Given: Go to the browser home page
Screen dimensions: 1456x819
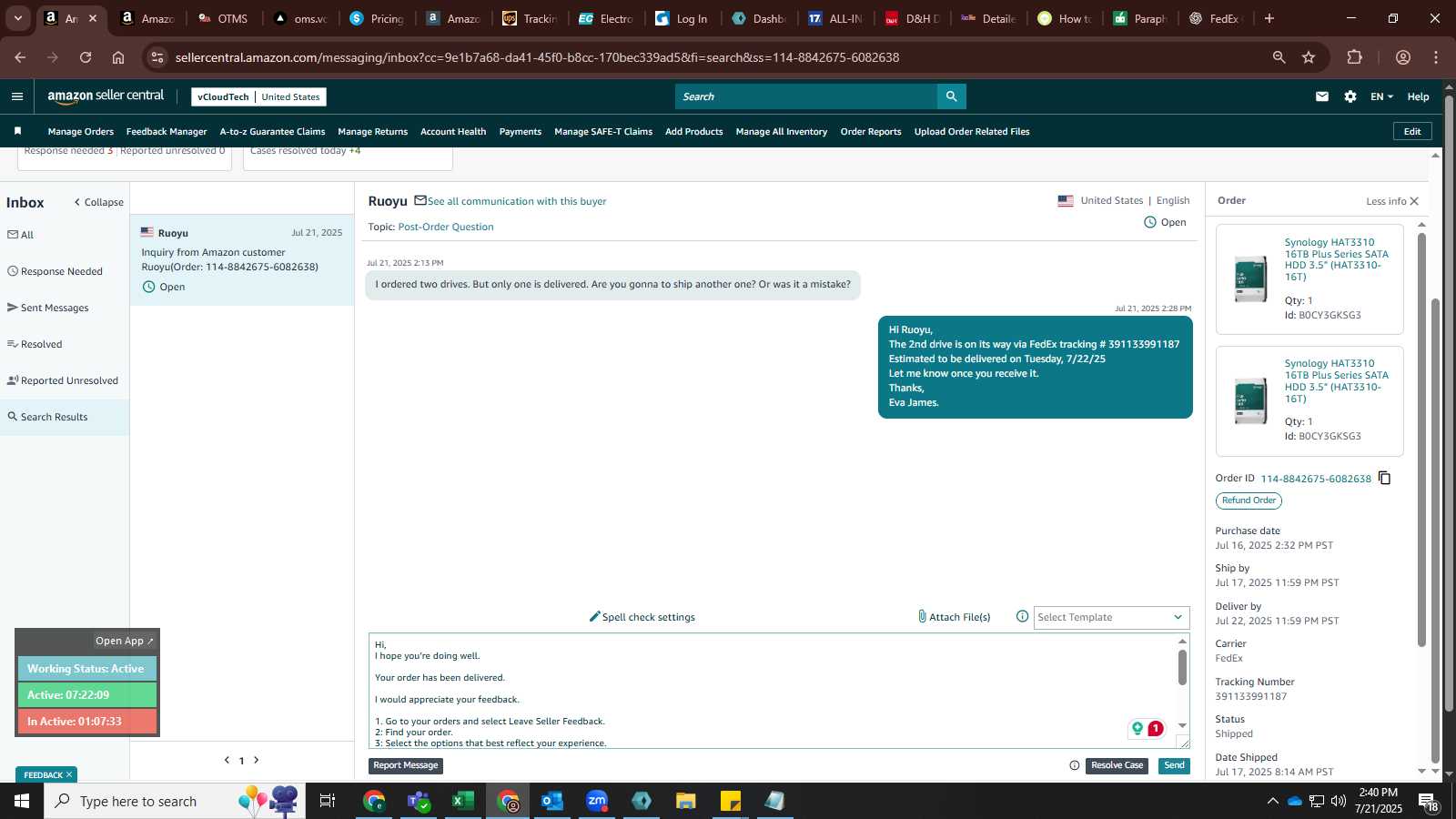Looking at the screenshot, I should (118, 57).
